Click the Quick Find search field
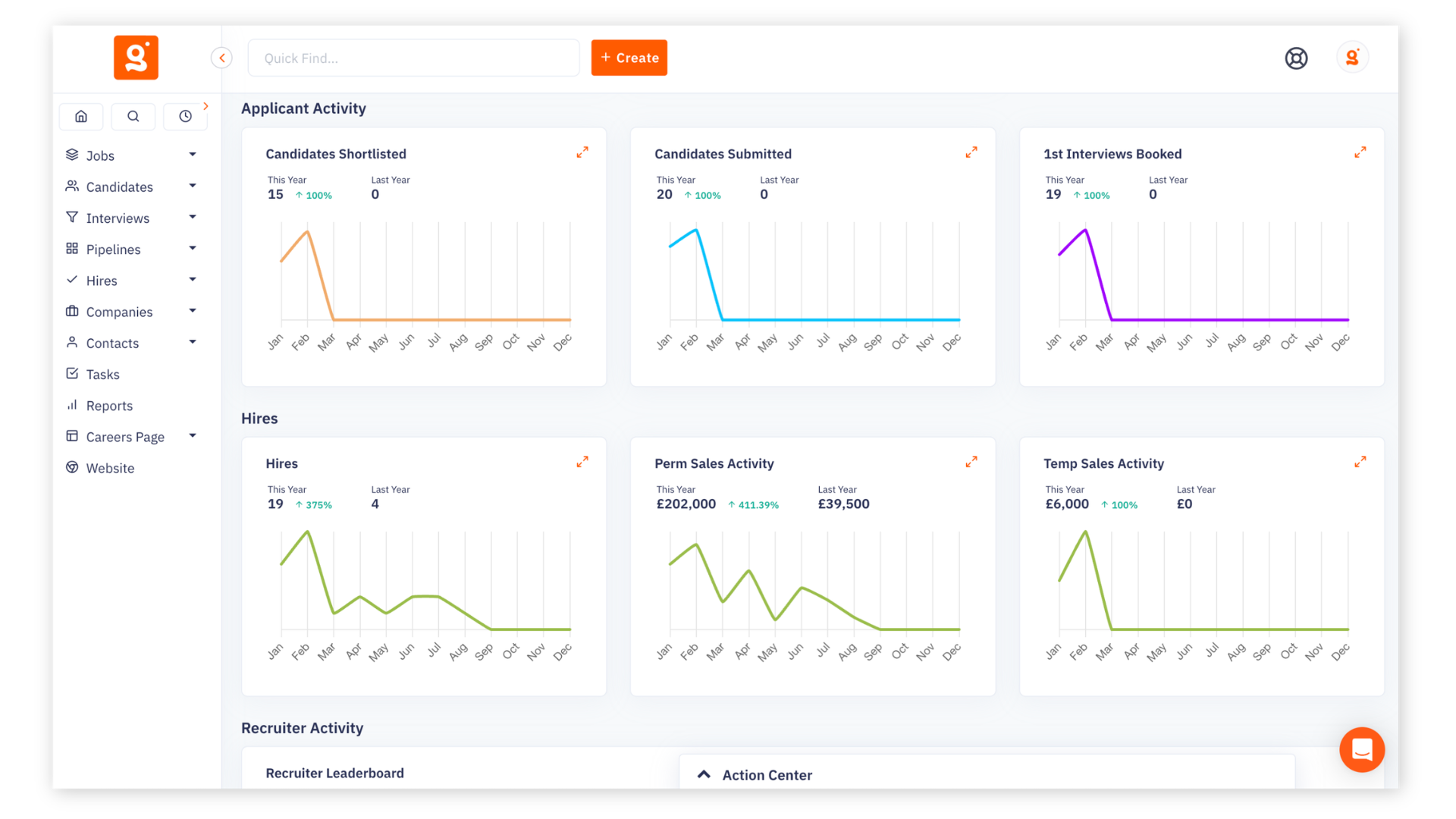 click(413, 58)
